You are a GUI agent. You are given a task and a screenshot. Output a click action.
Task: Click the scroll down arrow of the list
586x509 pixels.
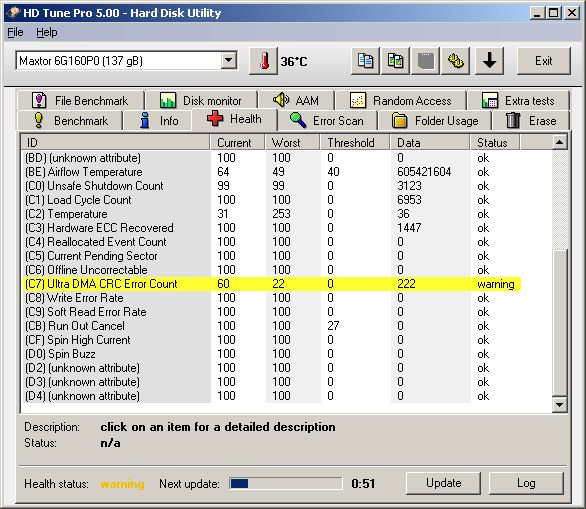559,405
